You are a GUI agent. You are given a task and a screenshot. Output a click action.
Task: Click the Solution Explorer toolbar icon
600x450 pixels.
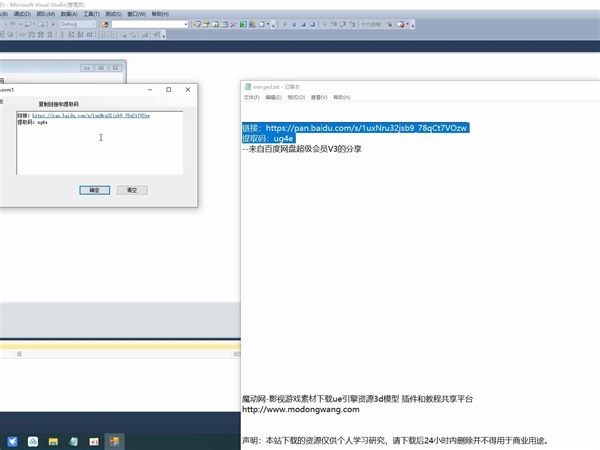point(197,24)
